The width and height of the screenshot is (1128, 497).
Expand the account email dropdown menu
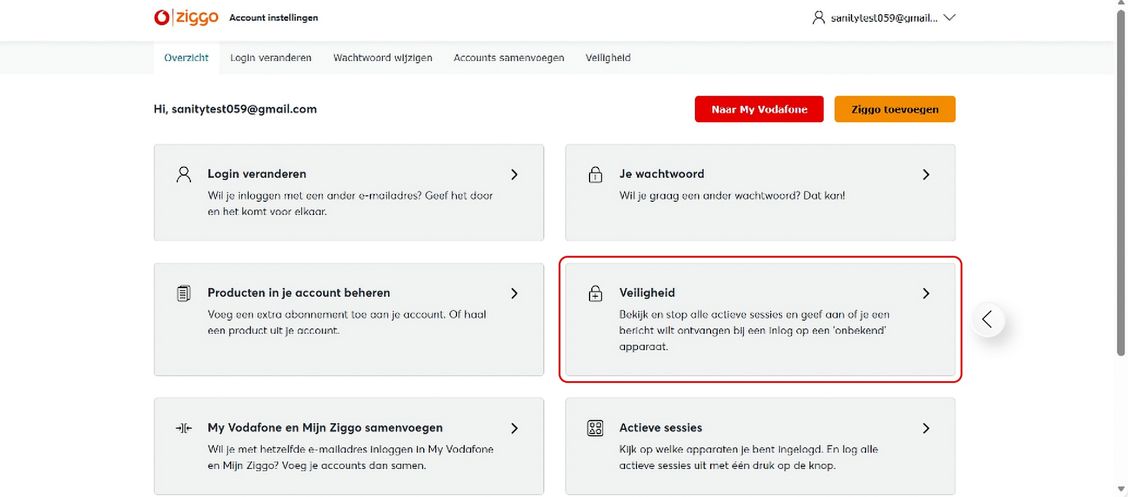[x=949, y=18]
